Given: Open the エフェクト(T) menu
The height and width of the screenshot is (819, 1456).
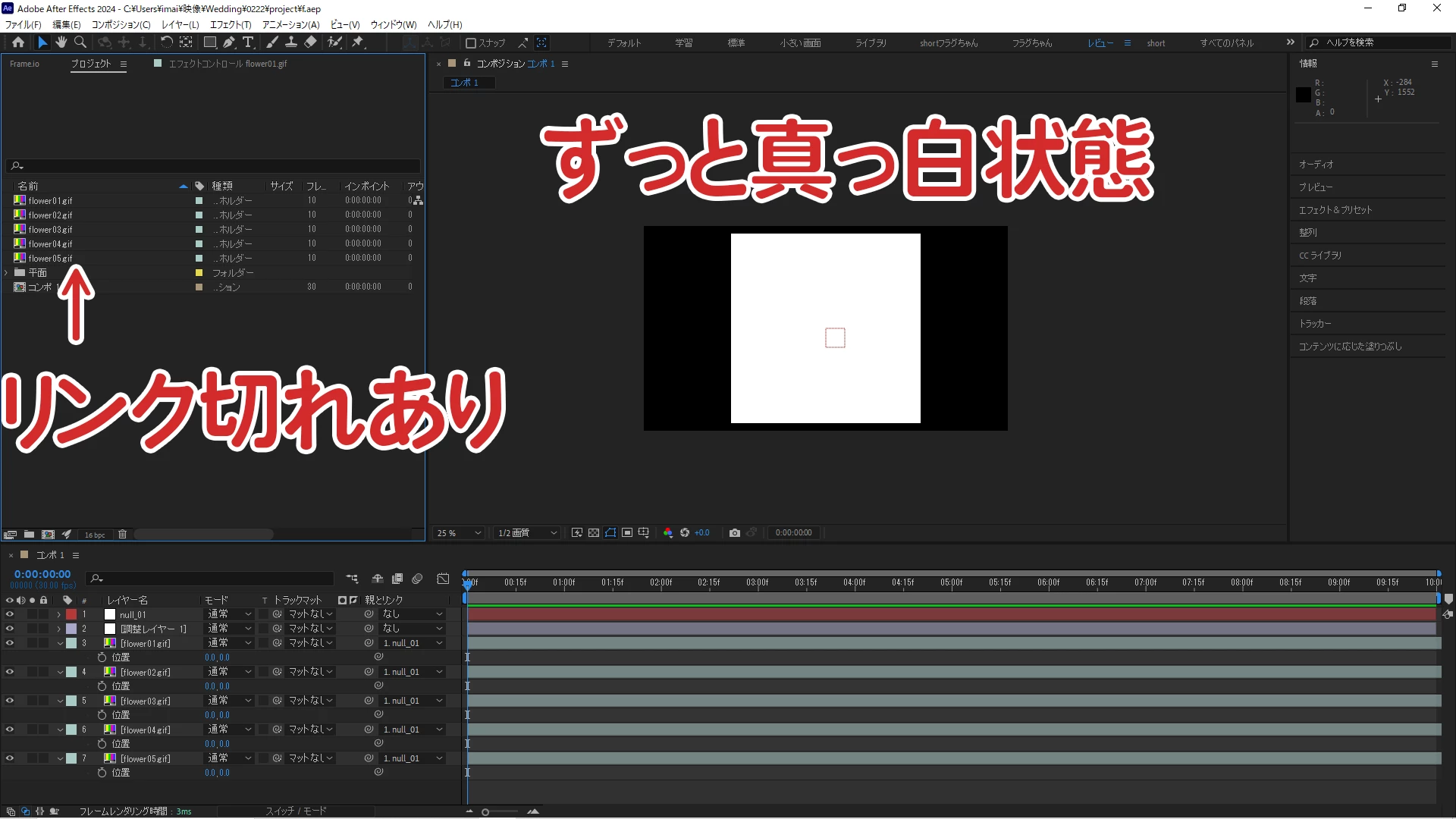Looking at the screenshot, I should pyautogui.click(x=230, y=24).
